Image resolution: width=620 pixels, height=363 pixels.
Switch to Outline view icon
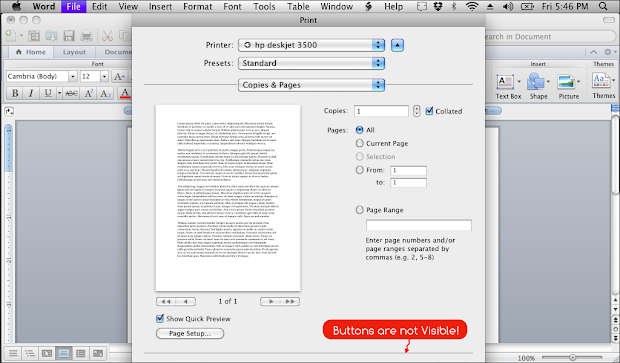coord(30,353)
